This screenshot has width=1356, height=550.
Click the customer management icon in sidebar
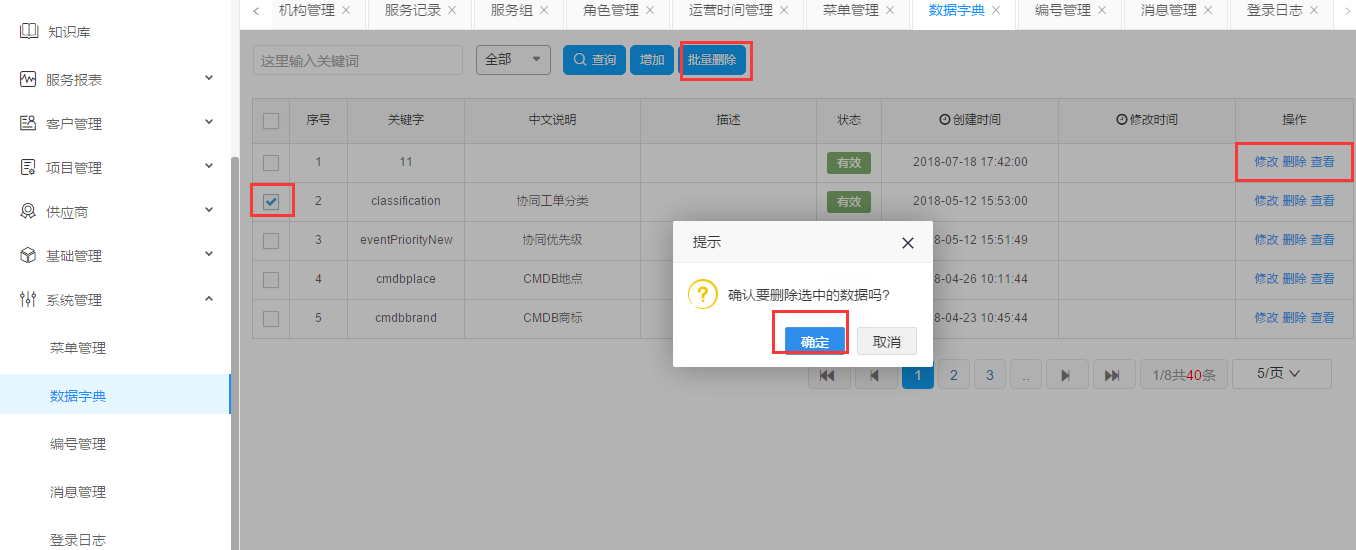coord(28,123)
